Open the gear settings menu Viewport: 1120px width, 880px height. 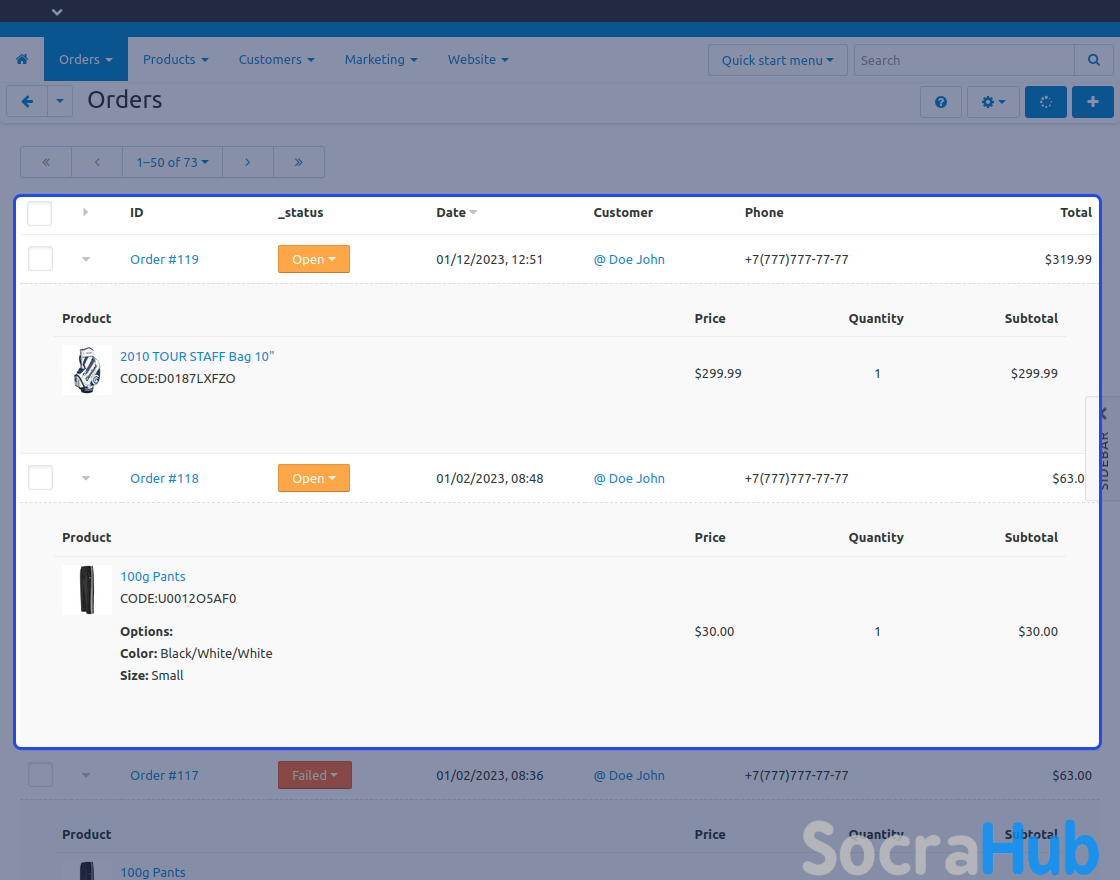click(993, 102)
